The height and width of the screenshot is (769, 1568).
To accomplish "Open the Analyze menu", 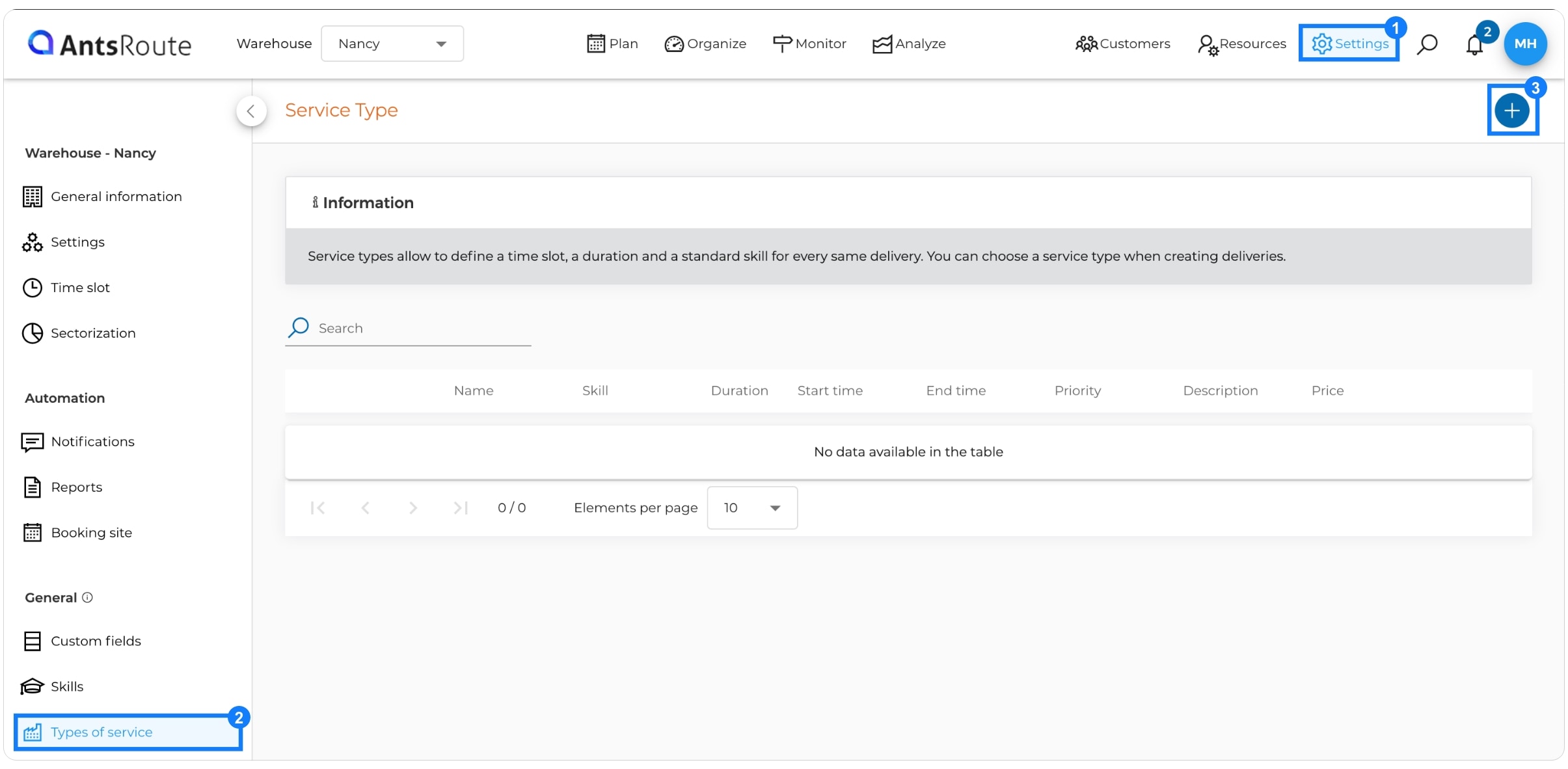I will tap(909, 44).
